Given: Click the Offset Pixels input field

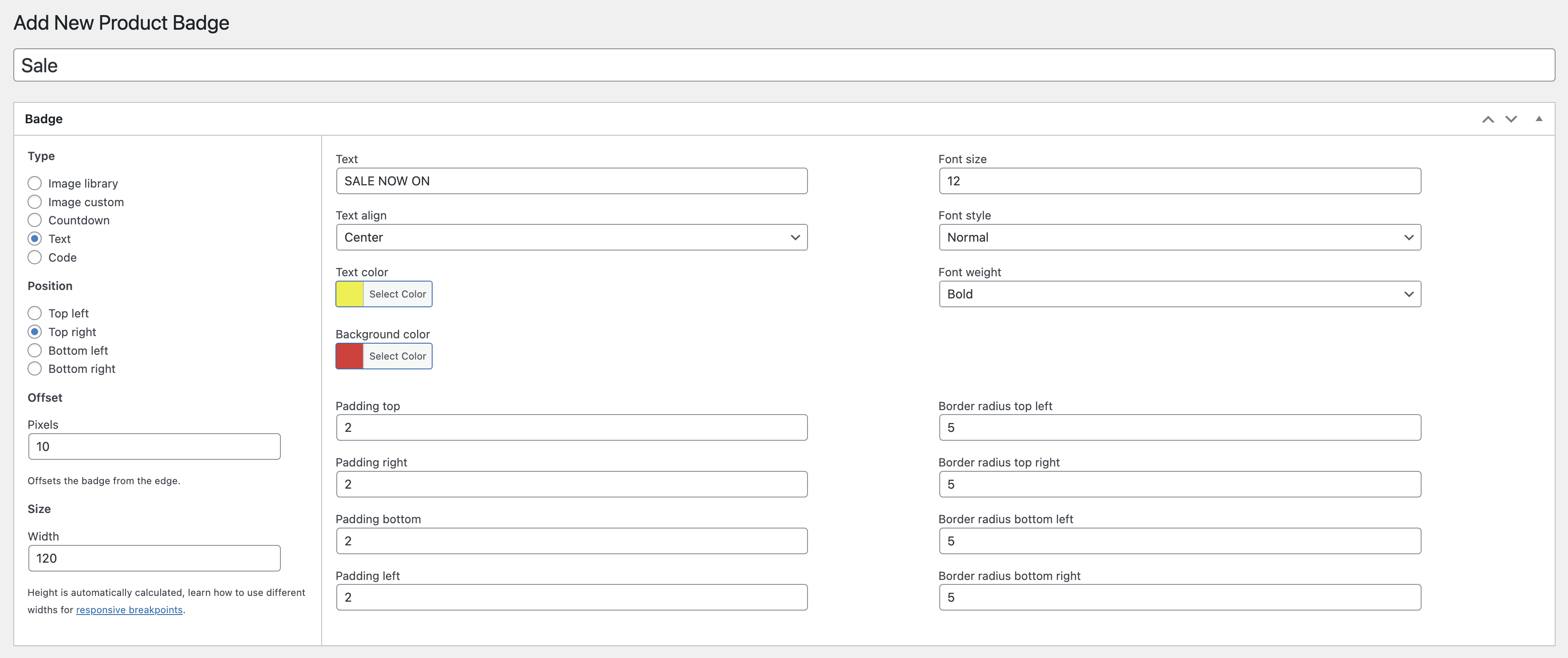Looking at the screenshot, I should pos(154,446).
